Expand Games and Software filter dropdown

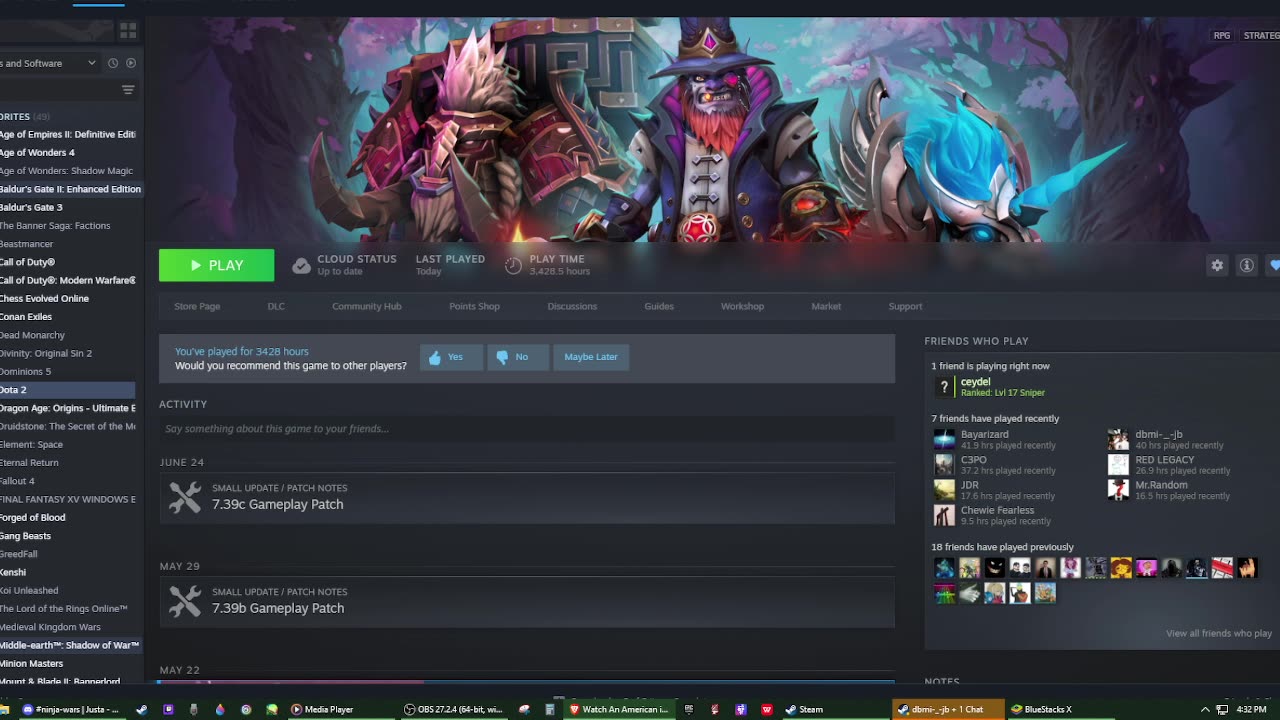point(48,63)
